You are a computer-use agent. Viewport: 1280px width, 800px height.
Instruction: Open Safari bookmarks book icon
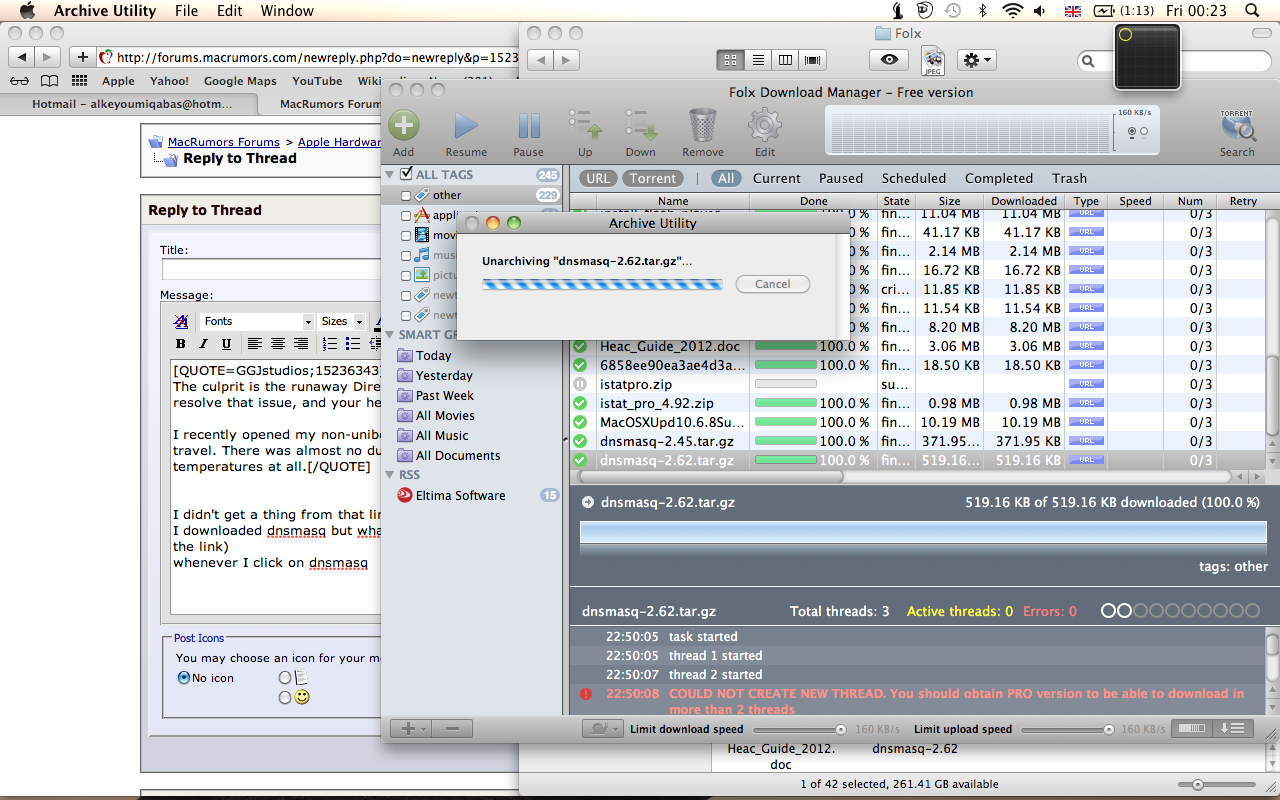click(x=49, y=81)
